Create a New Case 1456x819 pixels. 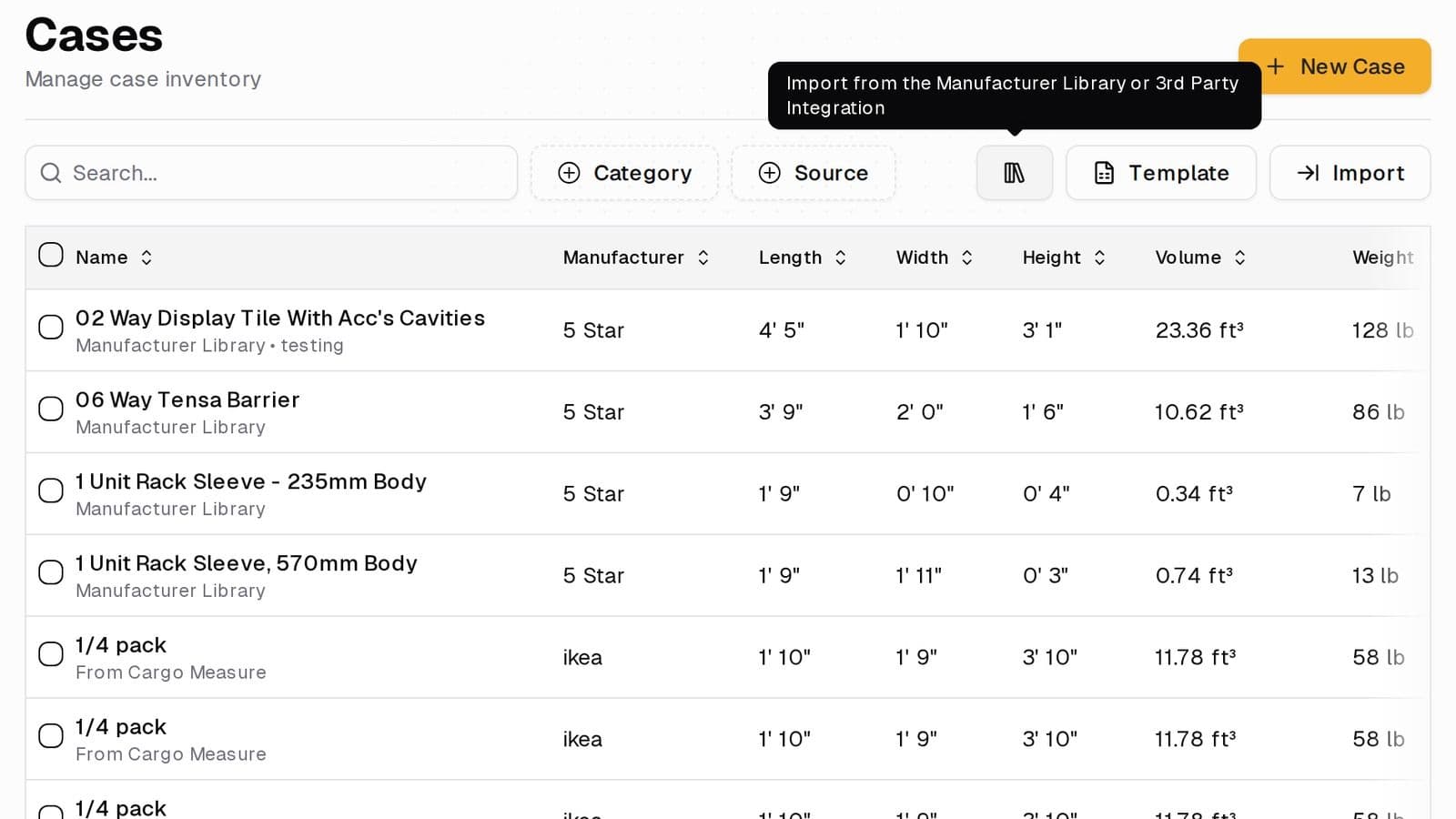click(x=1335, y=66)
